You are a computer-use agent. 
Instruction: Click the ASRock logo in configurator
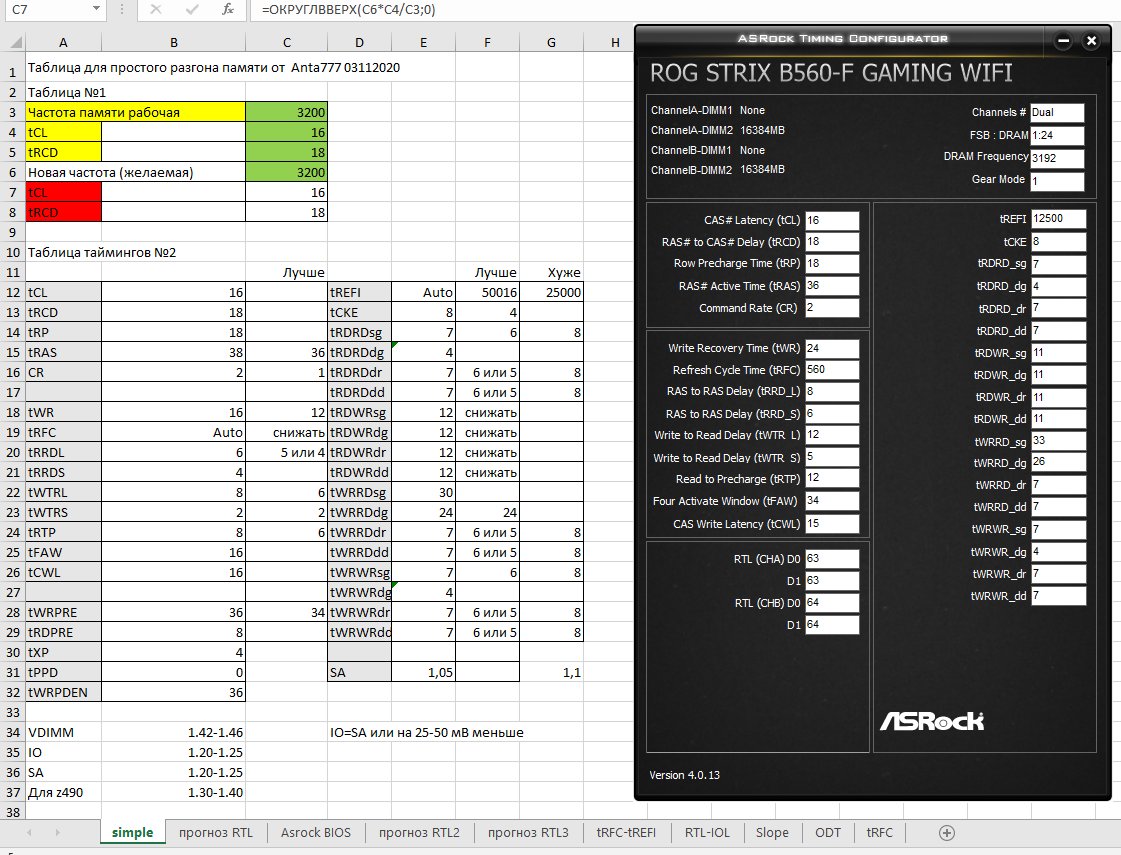click(932, 721)
